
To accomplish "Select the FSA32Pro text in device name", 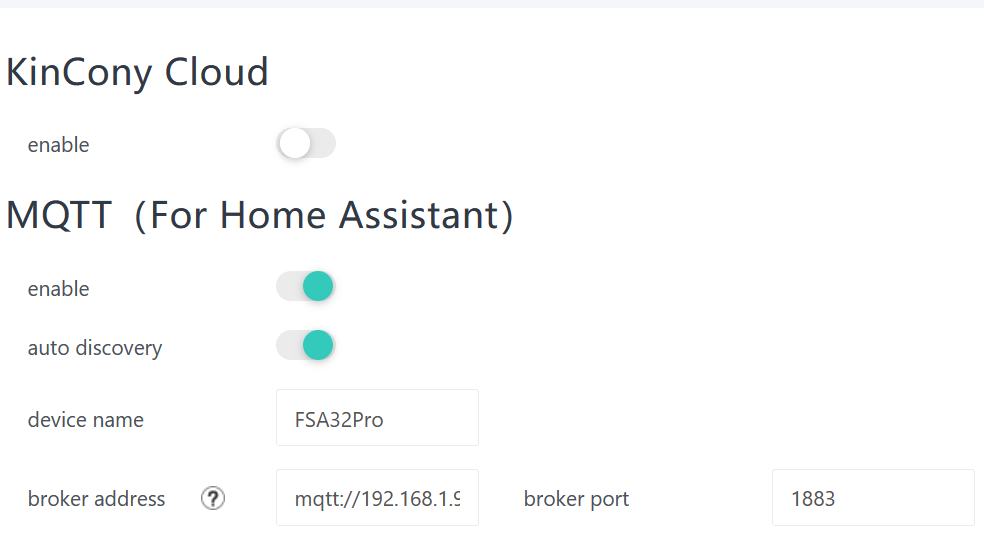I will coord(339,420).
